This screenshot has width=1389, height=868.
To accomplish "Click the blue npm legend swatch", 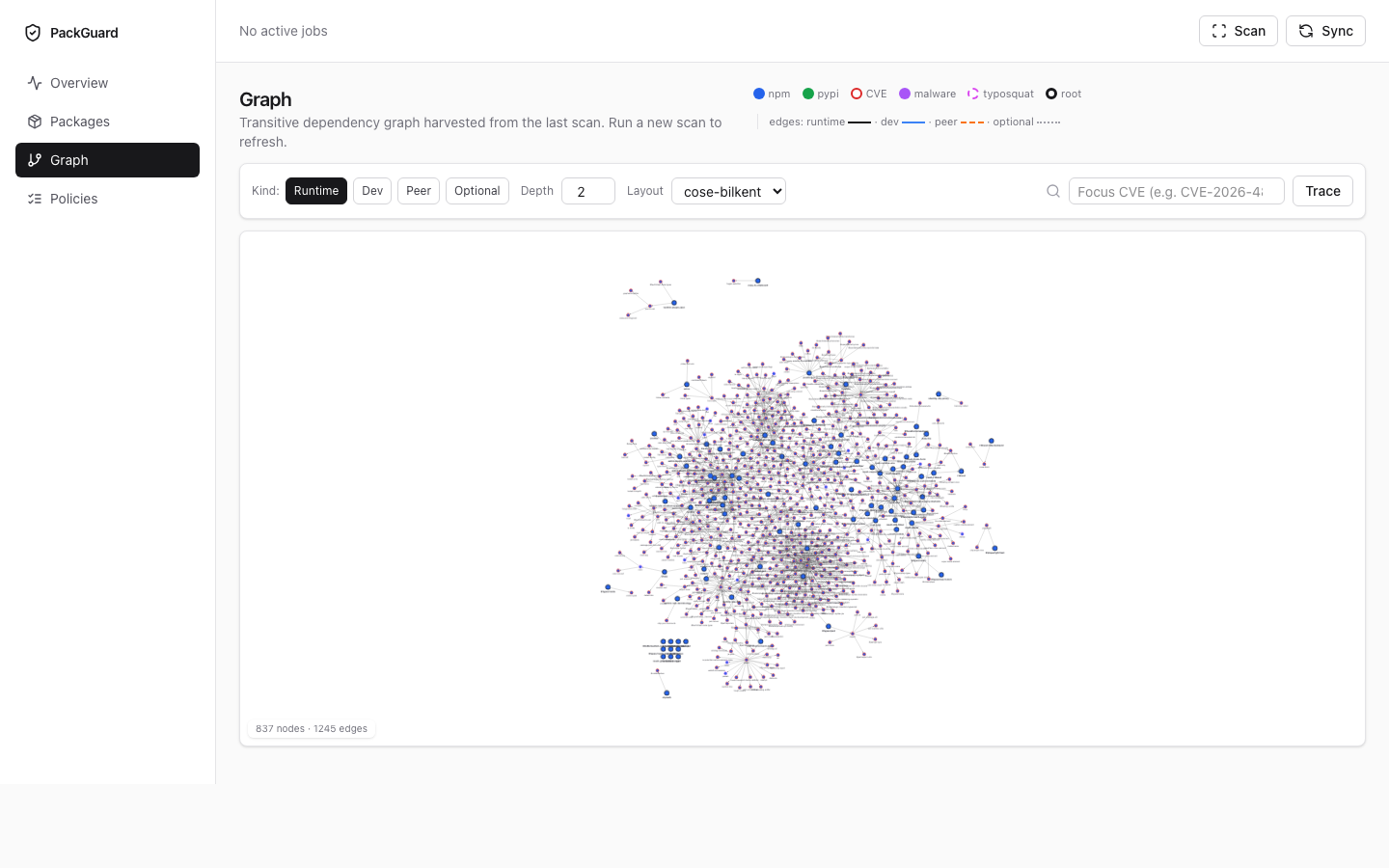I will [x=759, y=94].
